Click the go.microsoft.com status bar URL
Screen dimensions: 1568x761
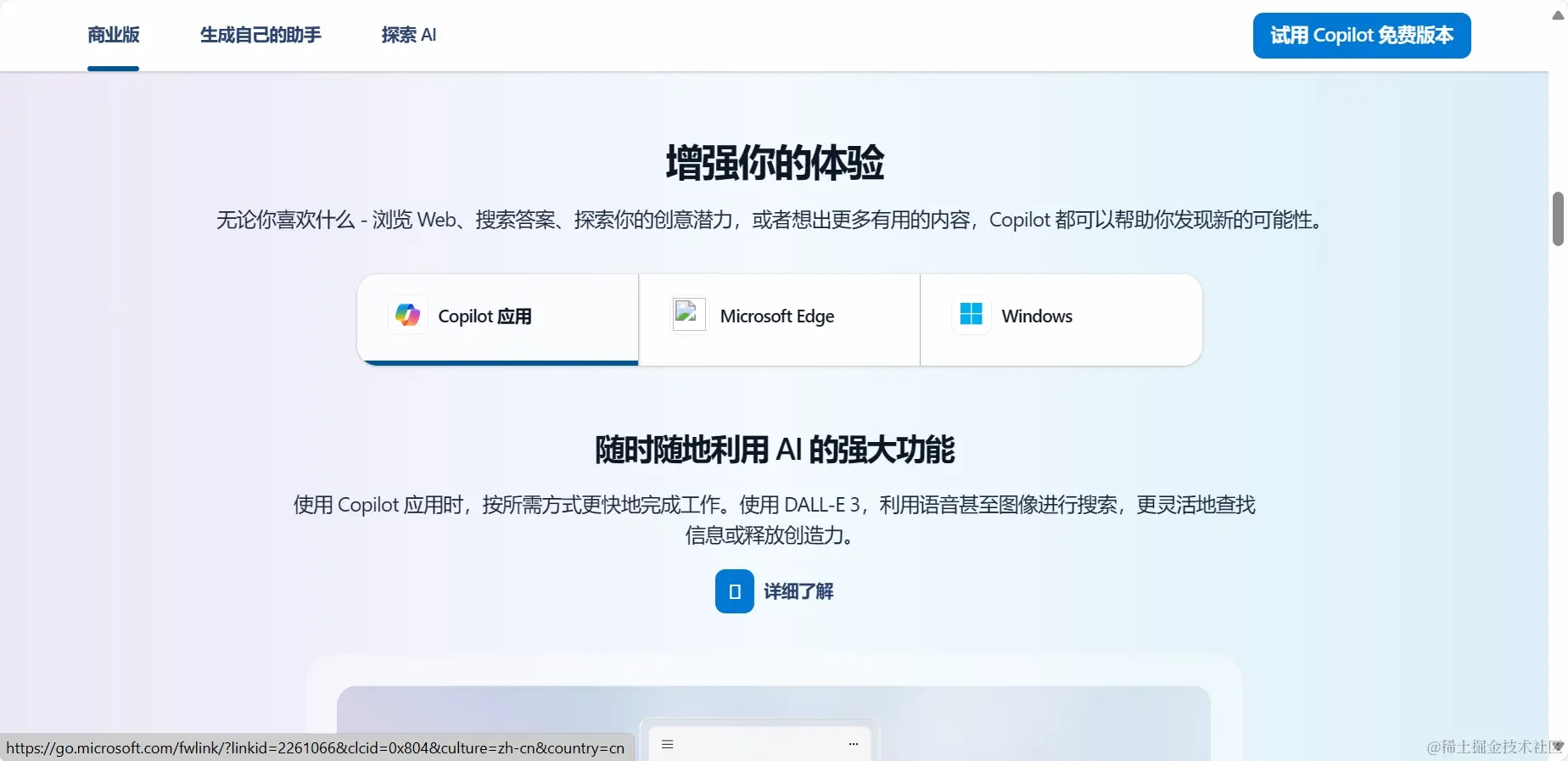(316, 748)
